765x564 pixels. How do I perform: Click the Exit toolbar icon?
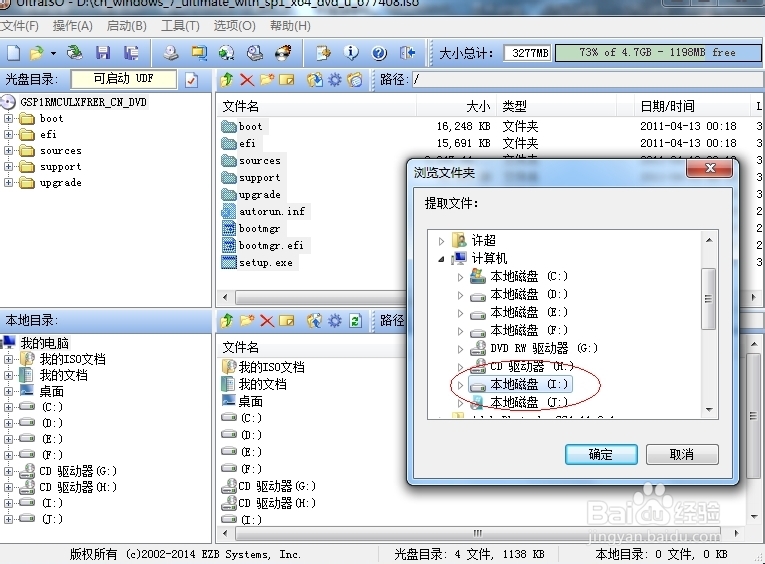(407, 53)
